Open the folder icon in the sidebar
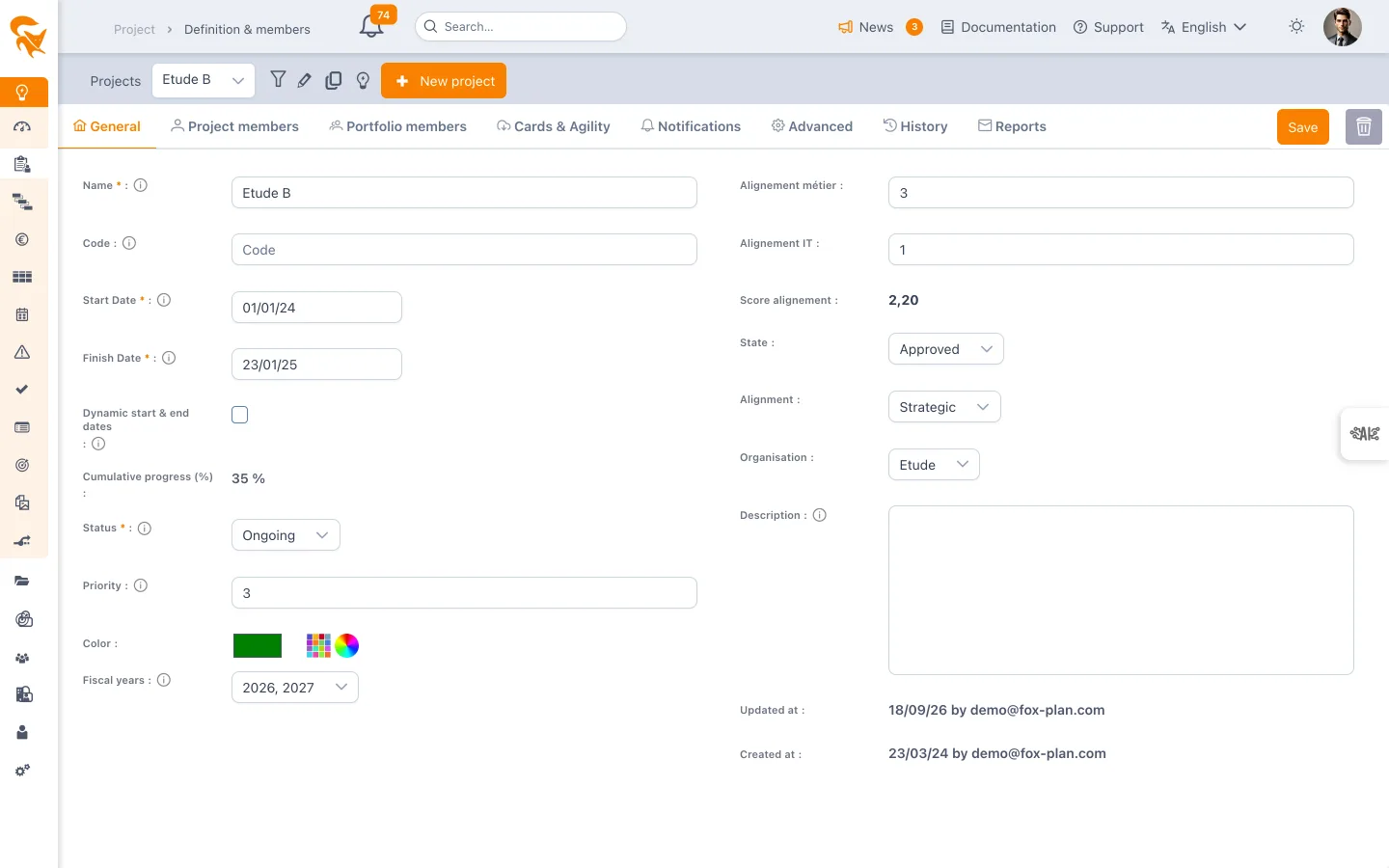 [22, 581]
